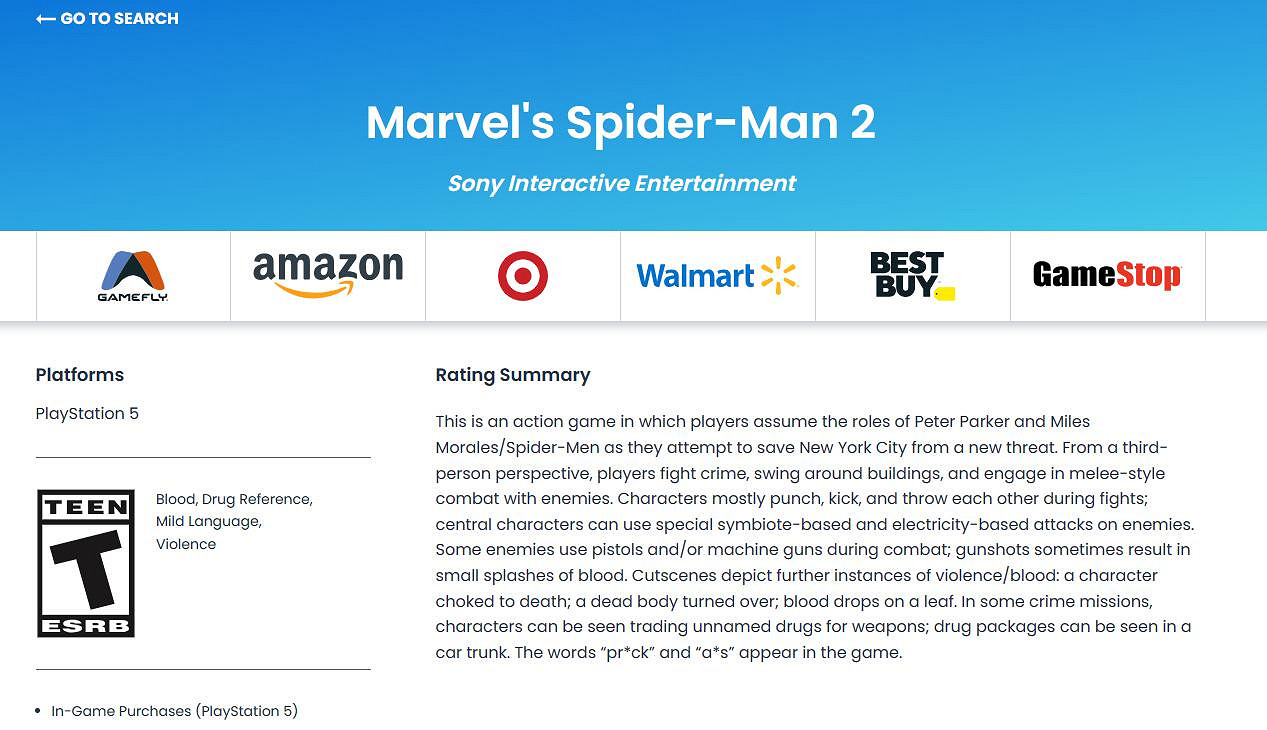Click the Marvel's Spider-Man 2 title
The width and height of the screenshot is (1267, 730).
621,122
